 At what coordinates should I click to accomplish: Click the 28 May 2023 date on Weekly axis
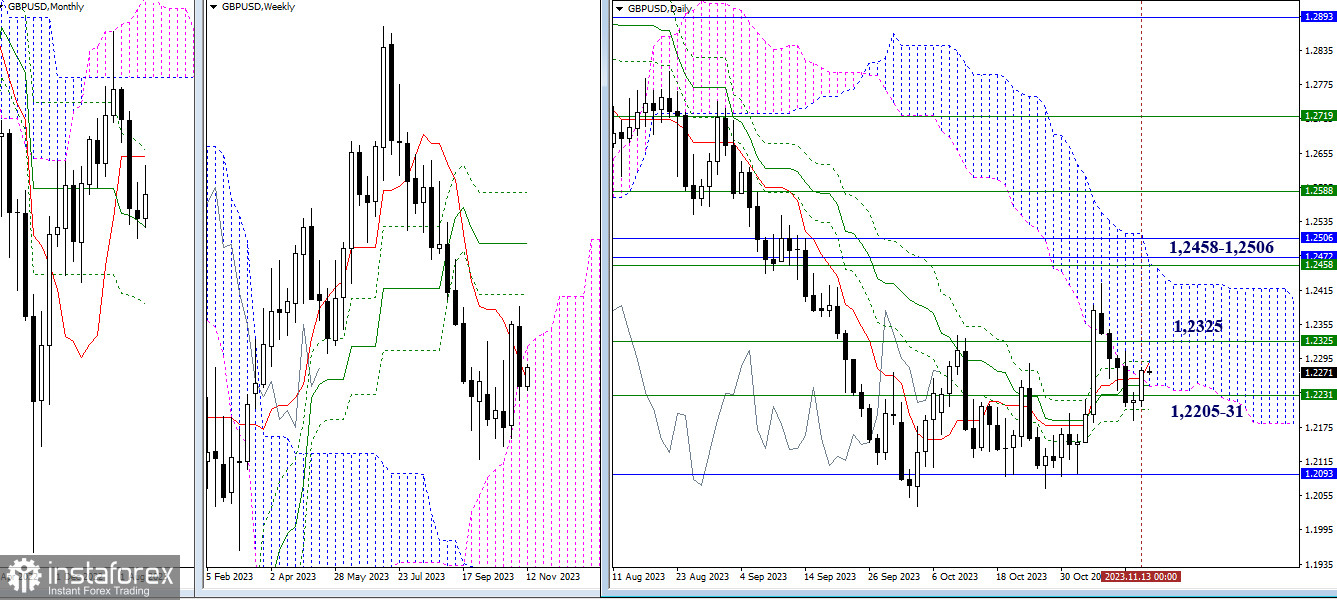(x=361, y=577)
